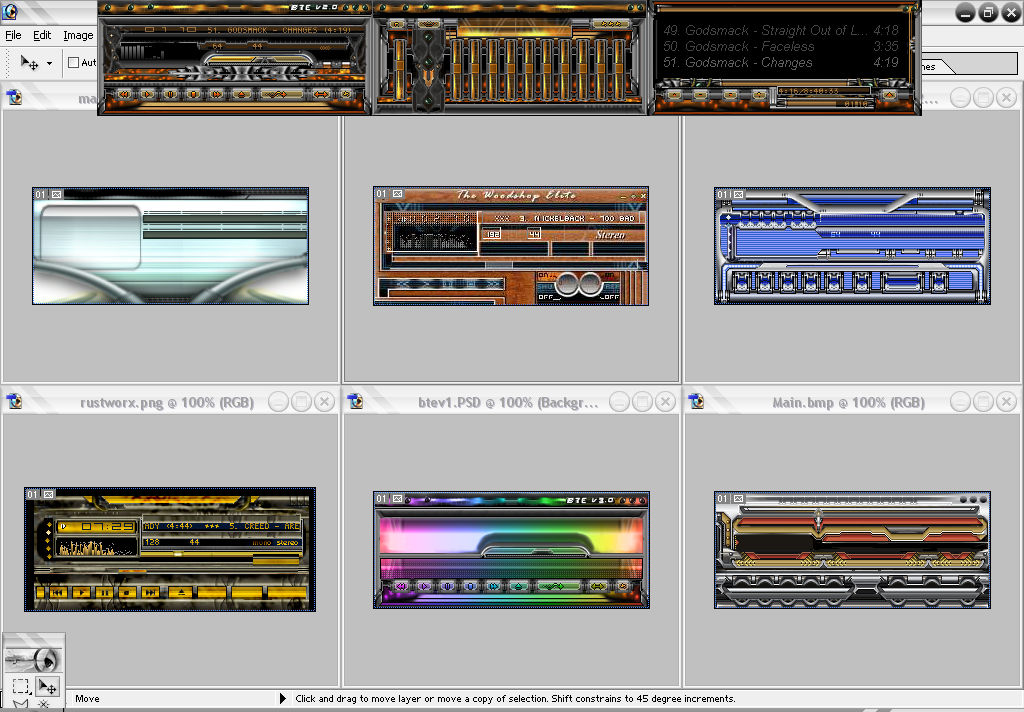Viewport: 1024px width, 712px height.
Task: Select the Move tool in the toolbox
Action: [47, 686]
